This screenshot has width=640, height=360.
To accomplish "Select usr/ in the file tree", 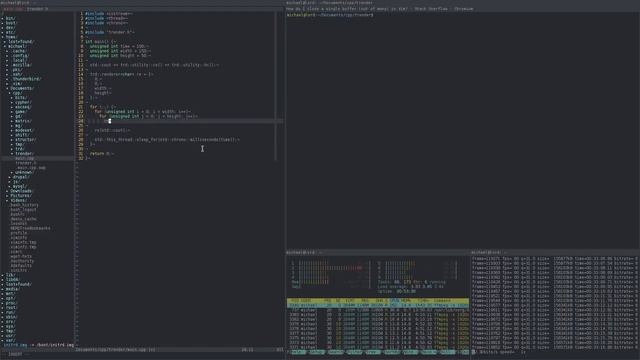I will [11, 335].
